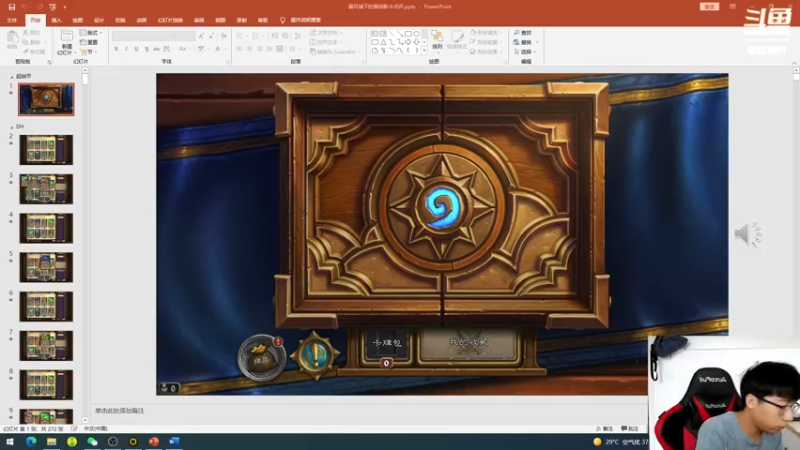Open the text Highlight Color picker
Image resolution: width=800 pixels, height=450 pixels.
pyautogui.click(x=203, y=49)
